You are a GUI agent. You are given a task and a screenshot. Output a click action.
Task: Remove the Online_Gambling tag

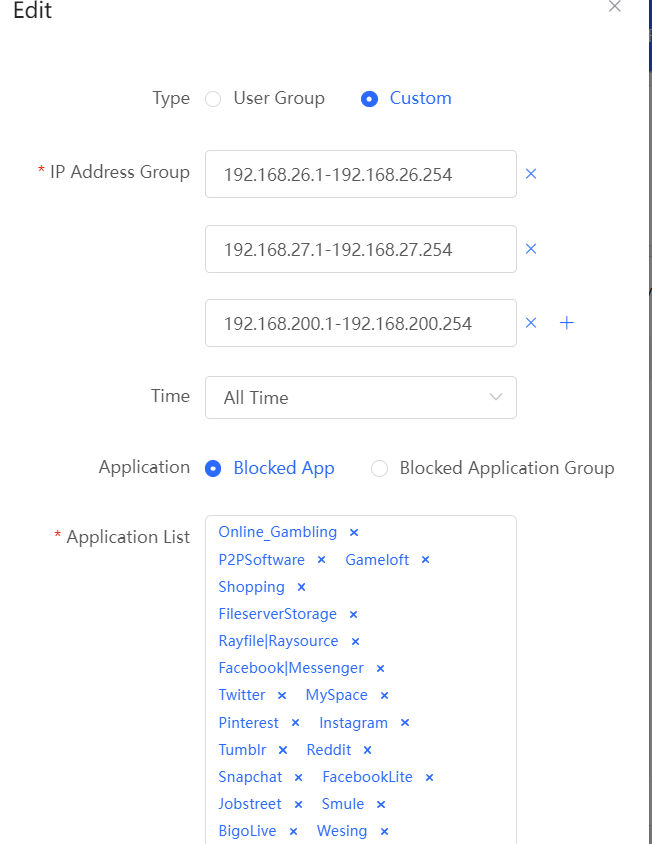354,532
